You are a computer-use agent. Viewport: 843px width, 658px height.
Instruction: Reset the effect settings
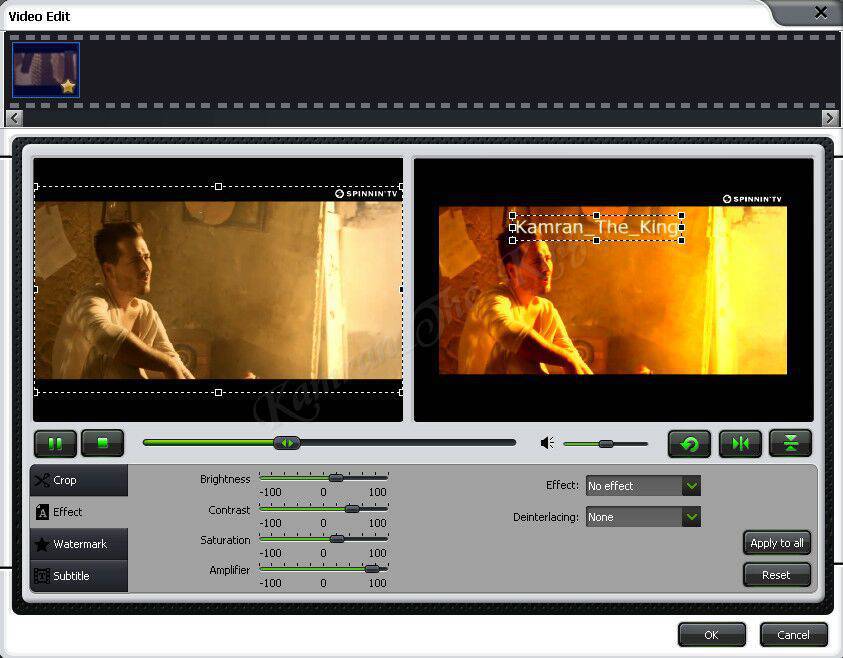(777, 575)
